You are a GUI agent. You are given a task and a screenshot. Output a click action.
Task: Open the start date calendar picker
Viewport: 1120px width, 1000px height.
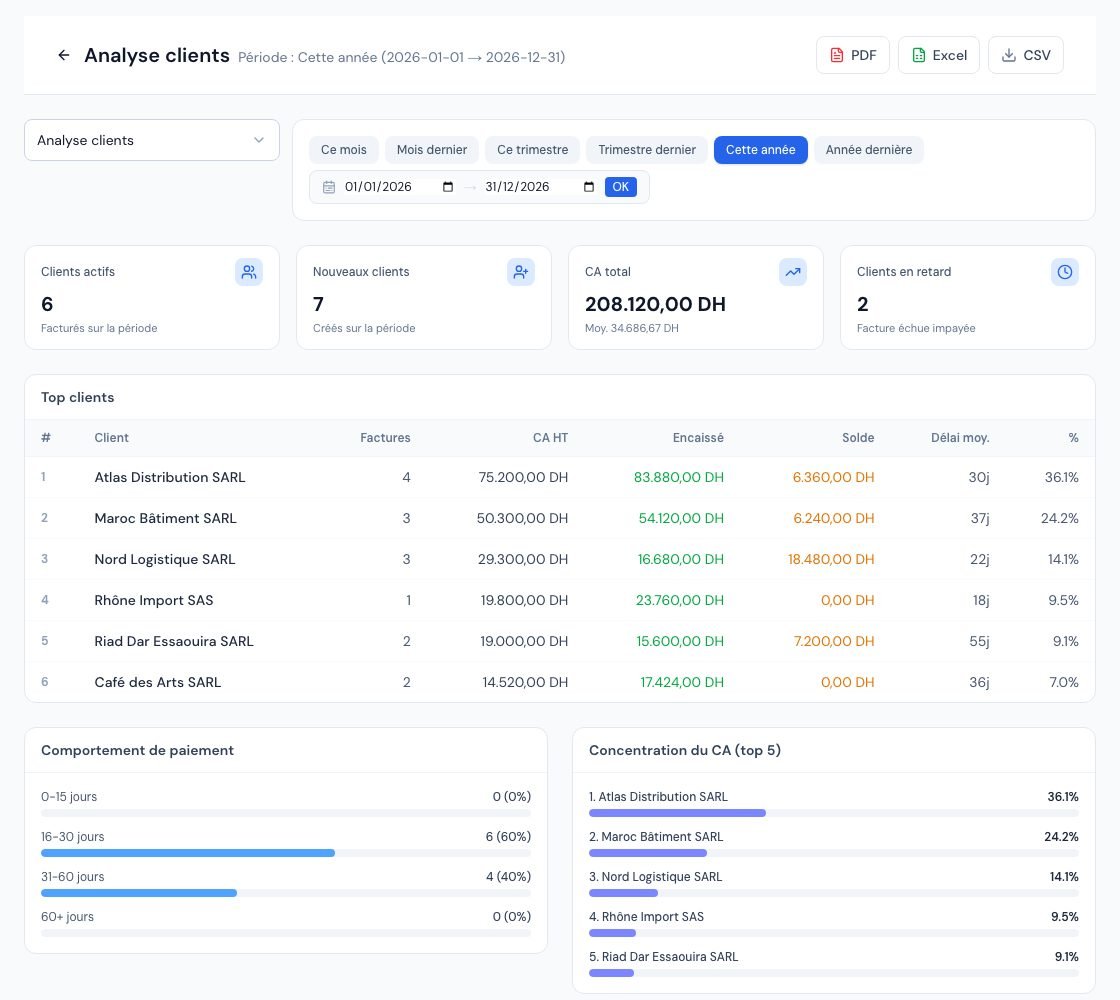click(448, 187)
